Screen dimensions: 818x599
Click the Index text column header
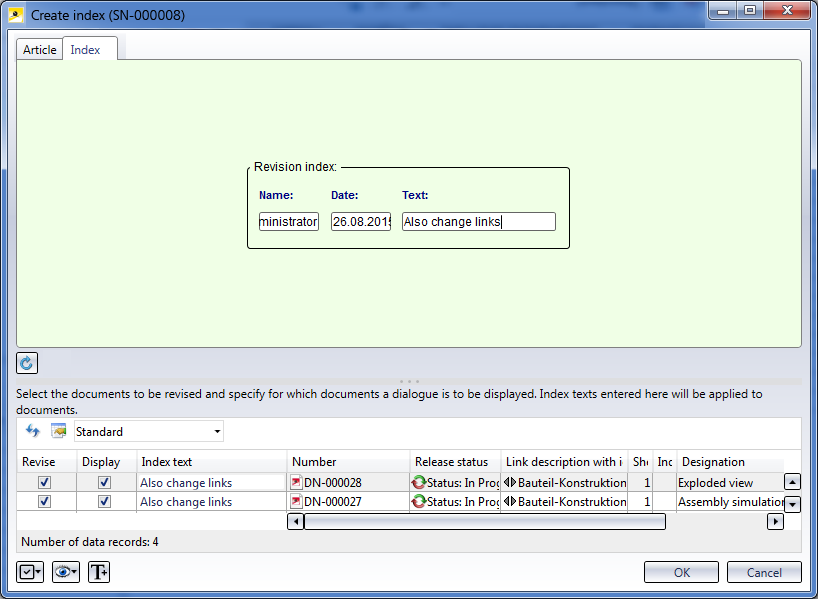211,462
